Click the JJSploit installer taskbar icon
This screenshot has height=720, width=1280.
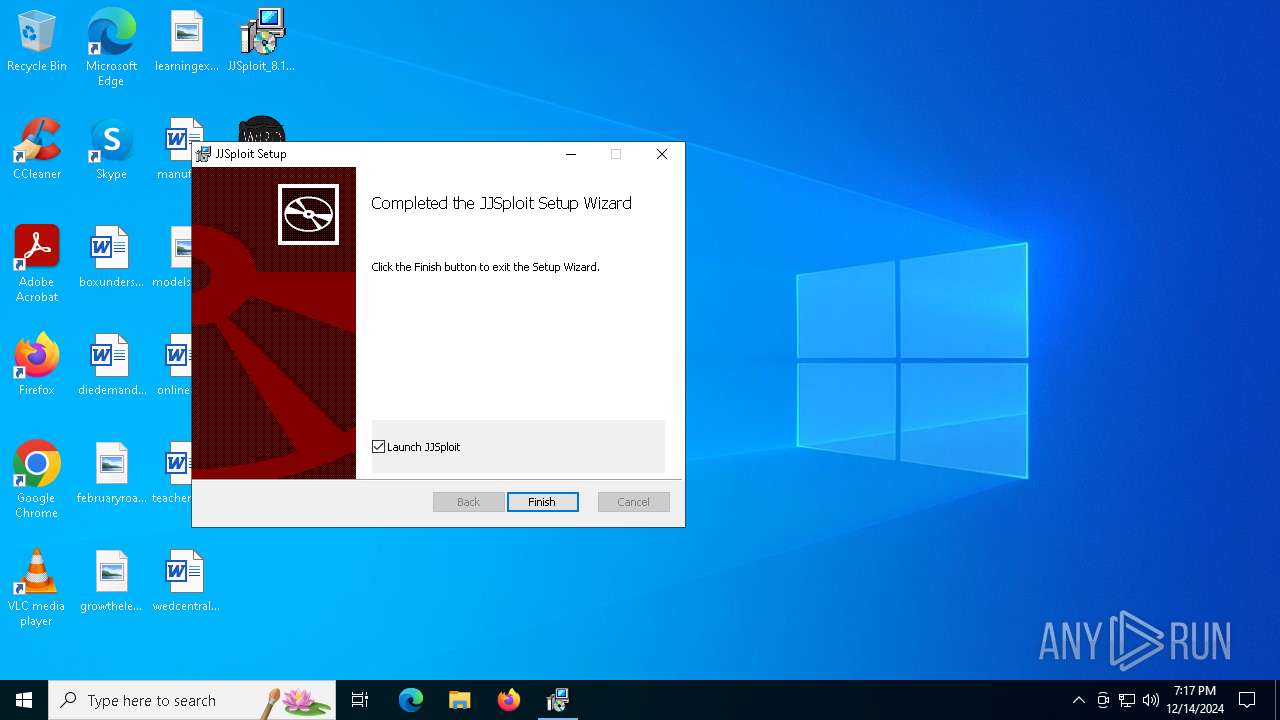558,700
